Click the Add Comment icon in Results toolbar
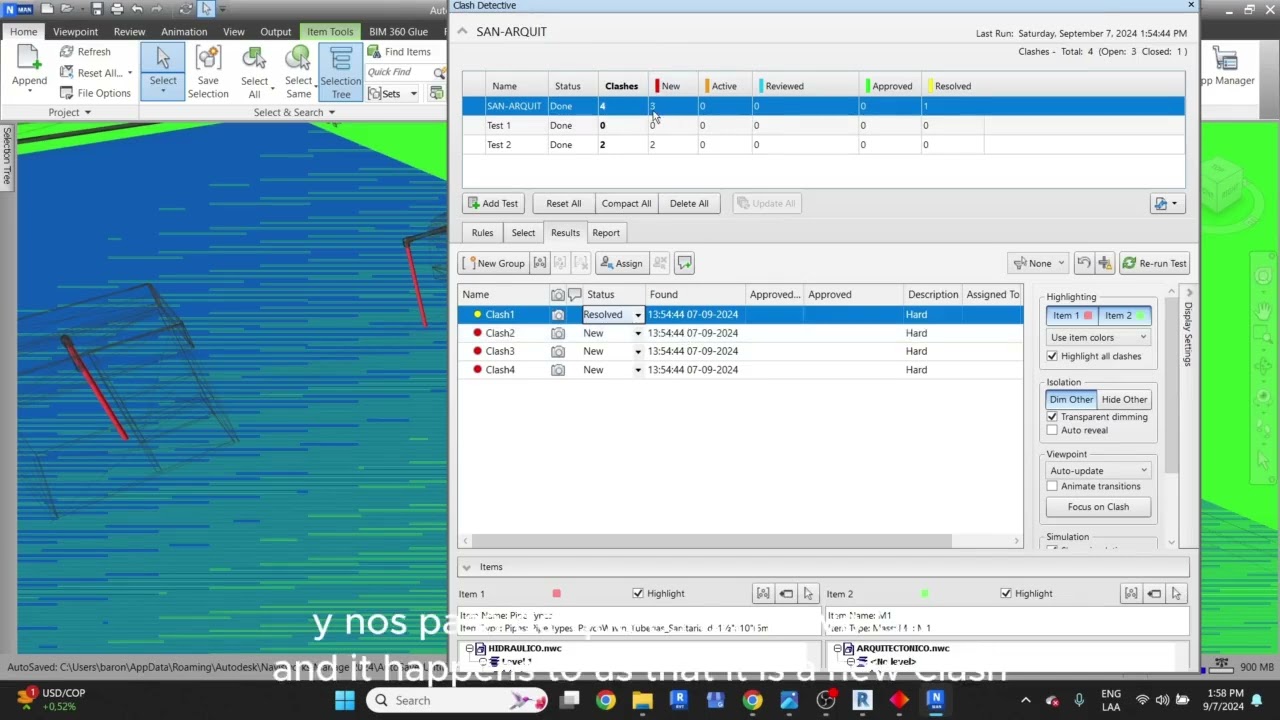This screenshot has height=720, width=1280. click(684, 263)
